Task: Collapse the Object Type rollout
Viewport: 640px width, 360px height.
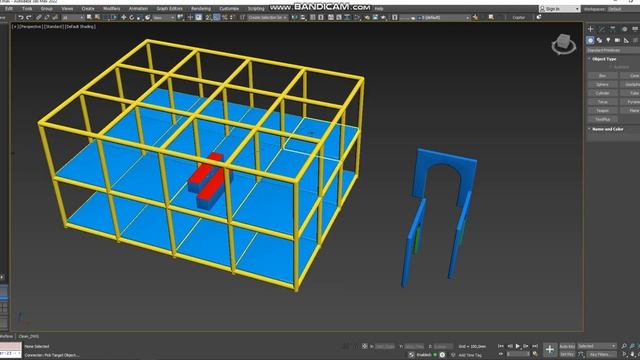Action: pyautogui.click(x=604, y=59)
